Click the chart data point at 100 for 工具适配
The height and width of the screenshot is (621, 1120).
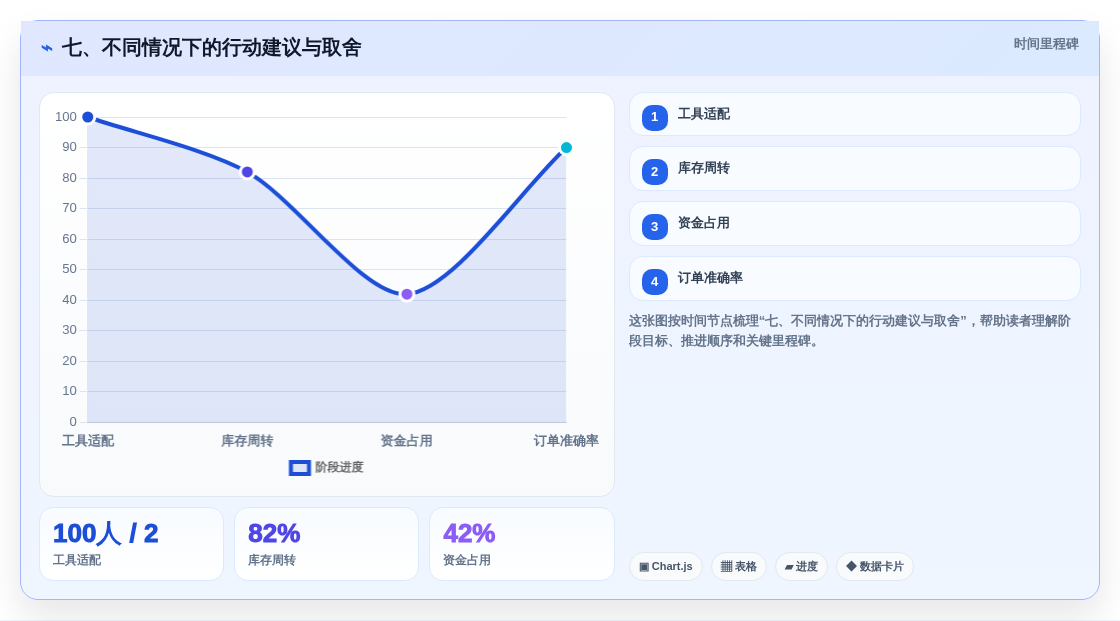(88, 117)
